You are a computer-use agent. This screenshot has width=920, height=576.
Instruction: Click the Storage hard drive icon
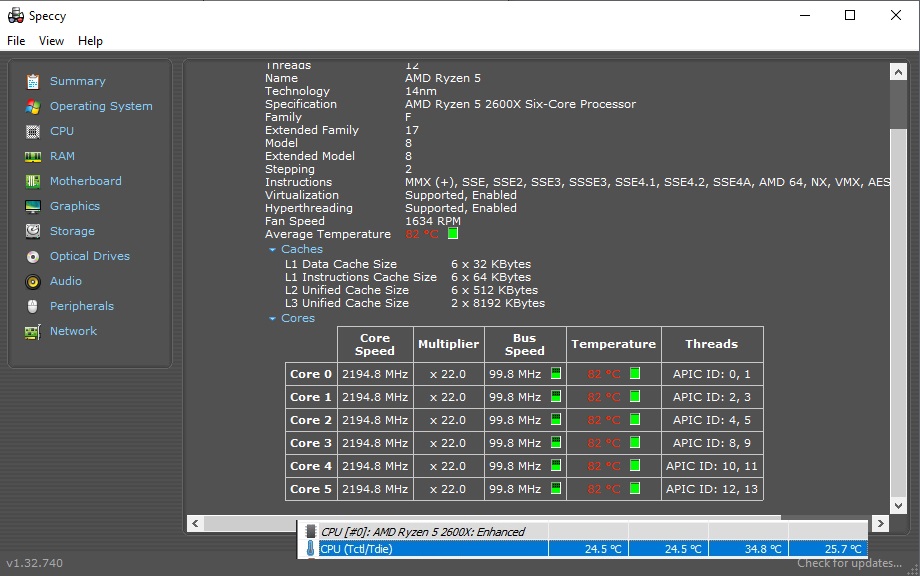[x=33, y=231]
